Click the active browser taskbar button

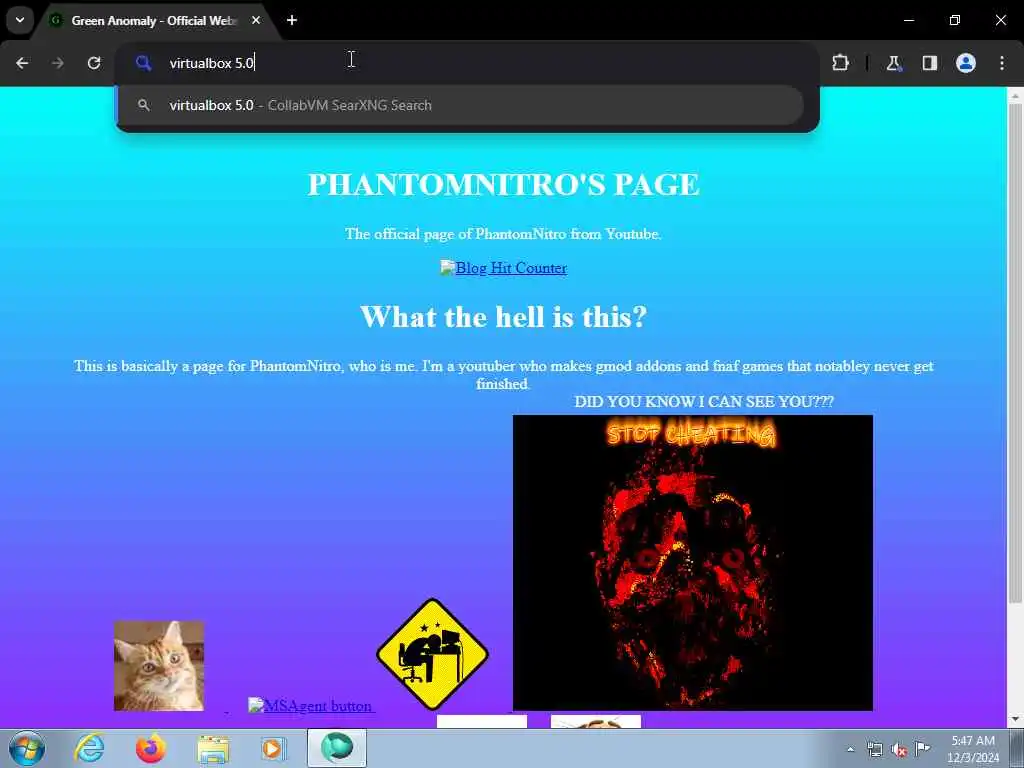pos(337,748)
